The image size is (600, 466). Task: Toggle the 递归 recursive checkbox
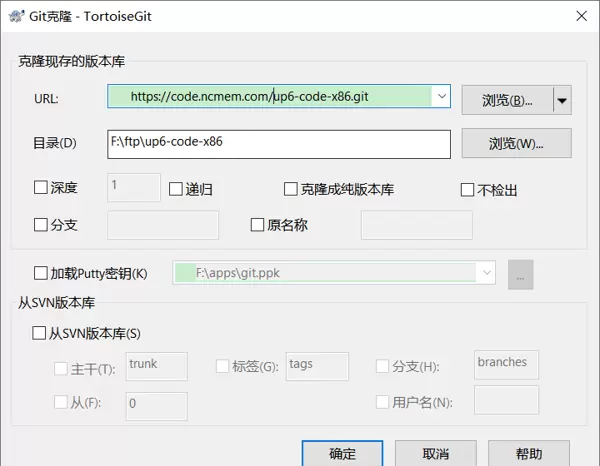176,189
